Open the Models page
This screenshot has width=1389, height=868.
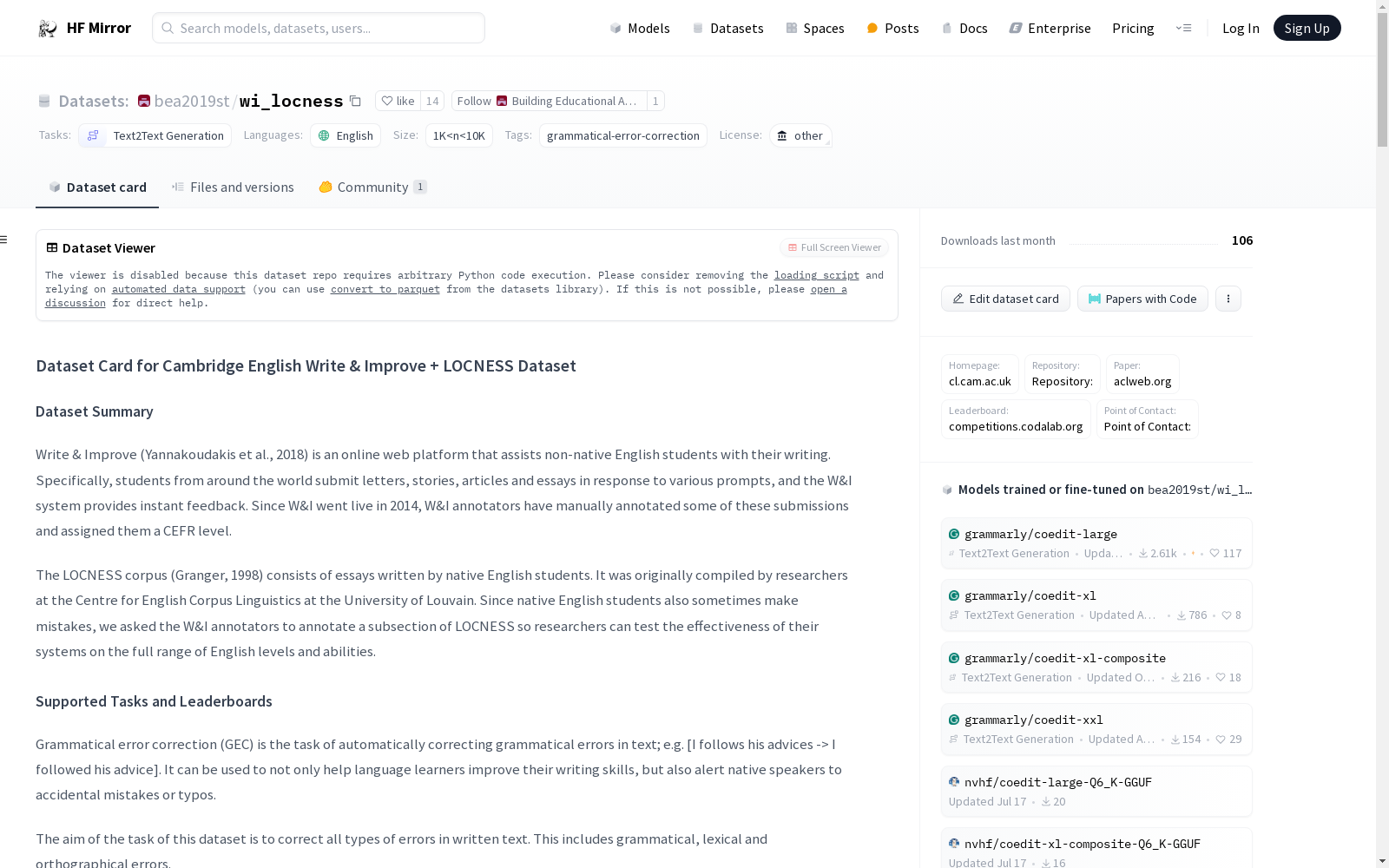tap(640, 28)
